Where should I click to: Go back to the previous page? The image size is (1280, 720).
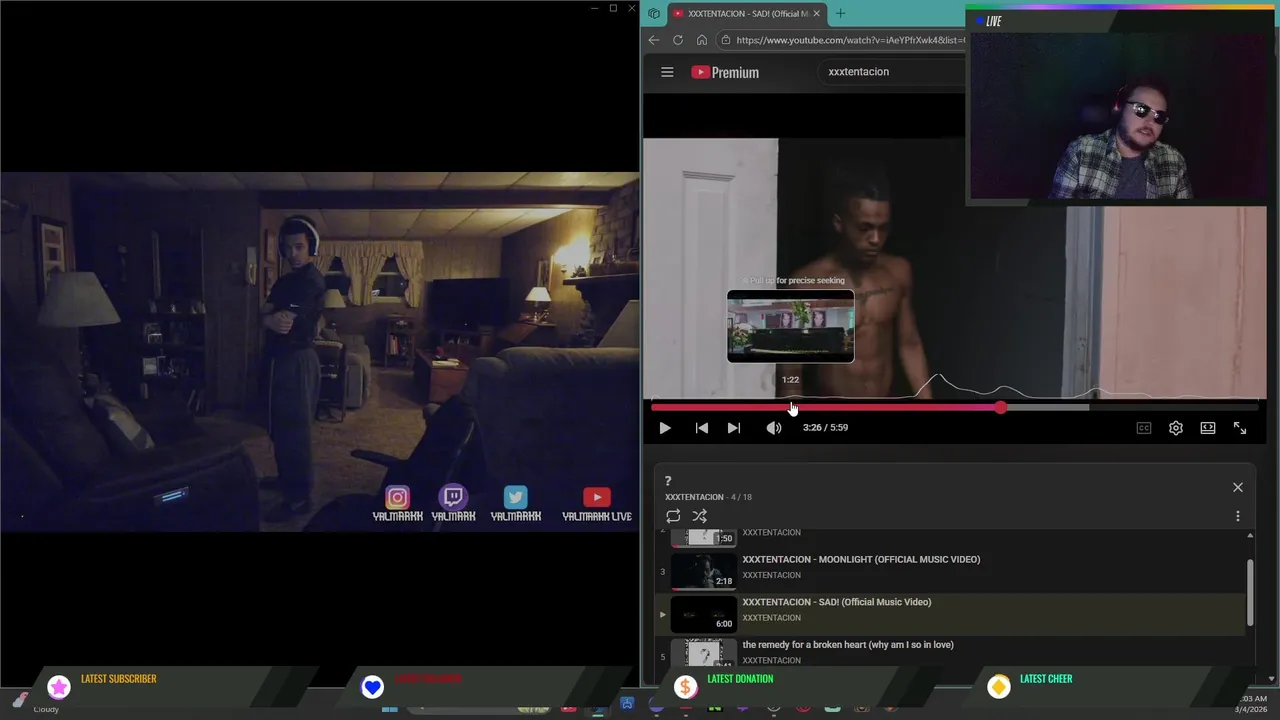pyautogui.click(x=654, y=40)
